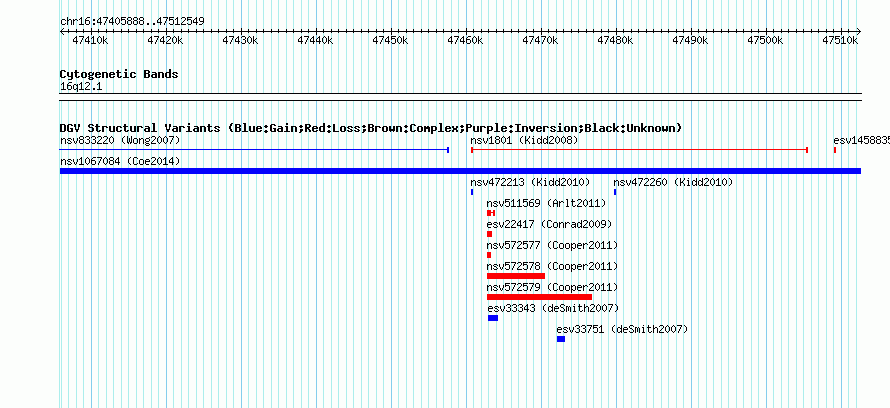The image size is (890, 408).
Task: Click the 16q12.1 band label
Action: pyautogui.click(x=81, y=87)
